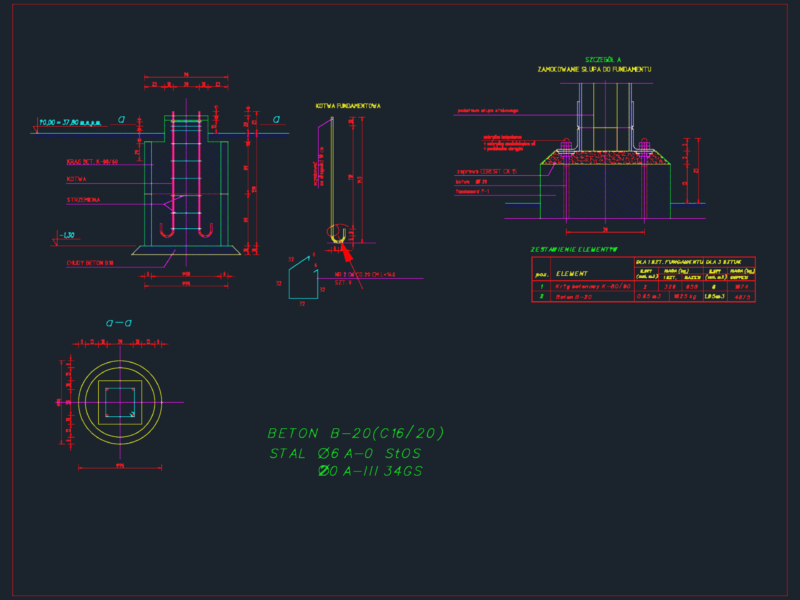
Task: Select the 'SZCZEGÓŁ A' green heading
Action: pos(603,60)
